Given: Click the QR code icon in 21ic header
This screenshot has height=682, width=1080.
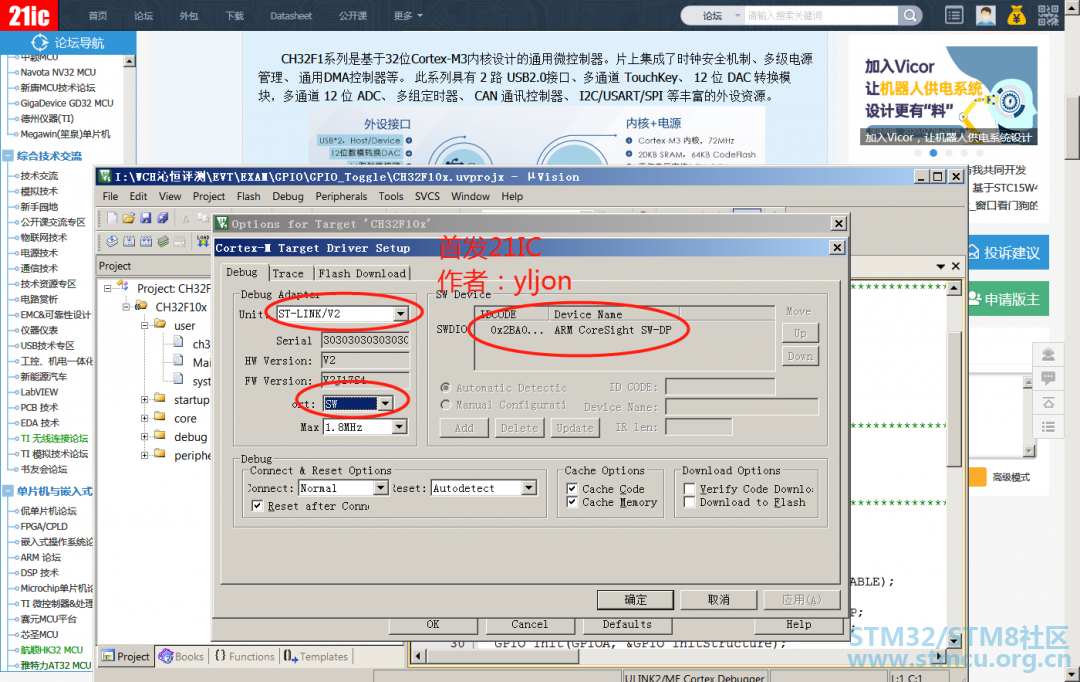Looking at the screenshot, I should (x=1048, y=15).
